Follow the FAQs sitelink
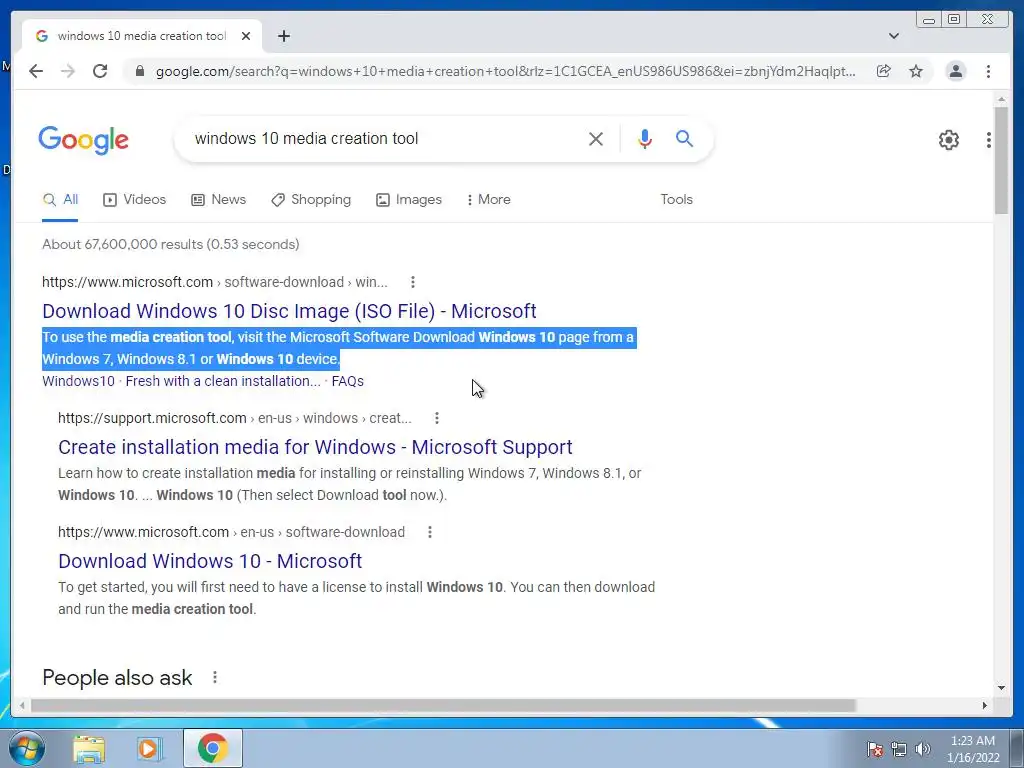This screenshot has width=1024, height=768. tap(347, 381)
